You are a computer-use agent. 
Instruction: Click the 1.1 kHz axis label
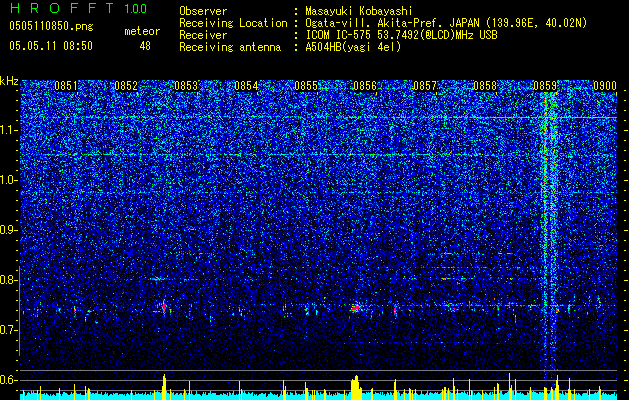tap(9, 130)
